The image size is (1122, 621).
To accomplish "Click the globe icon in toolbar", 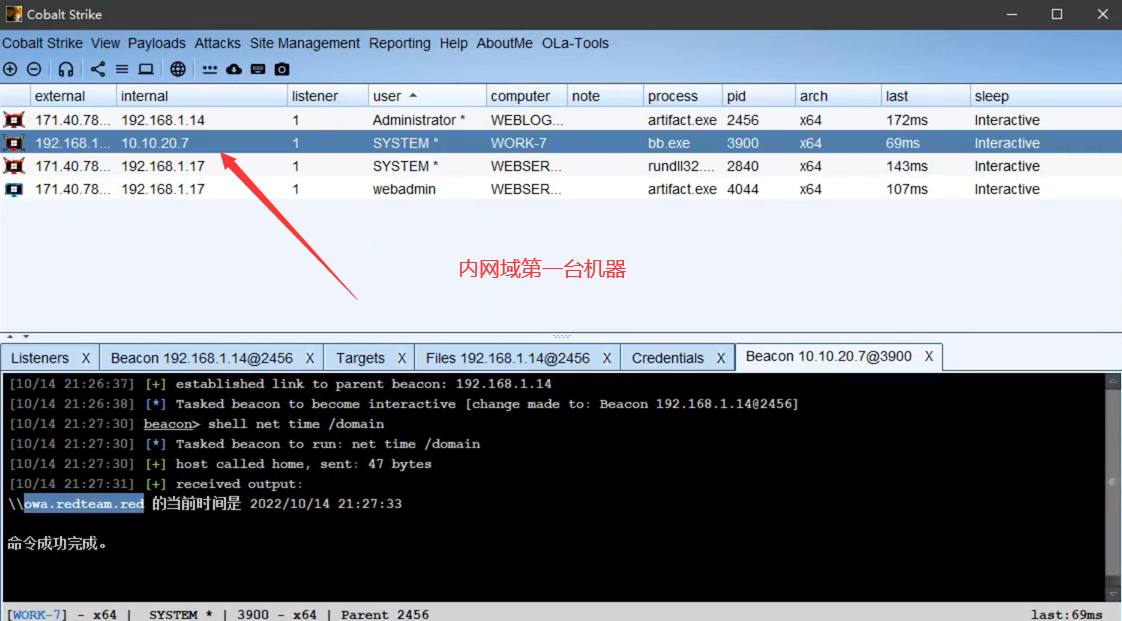I will (178, 69).
